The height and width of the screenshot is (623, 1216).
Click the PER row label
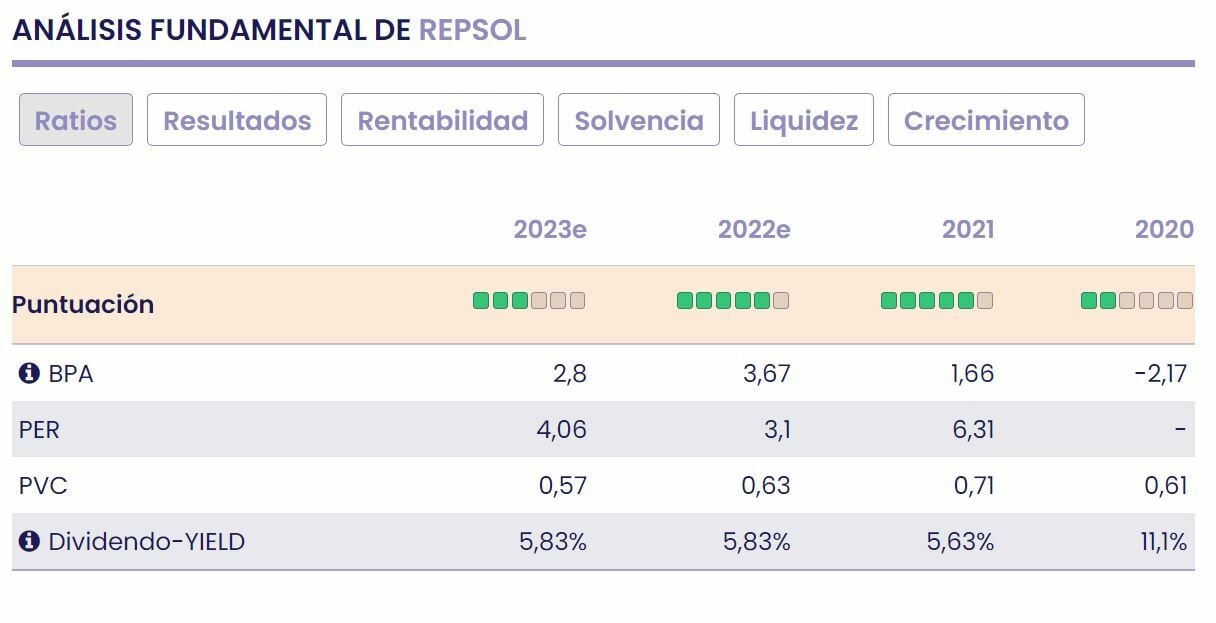[40, 430]
